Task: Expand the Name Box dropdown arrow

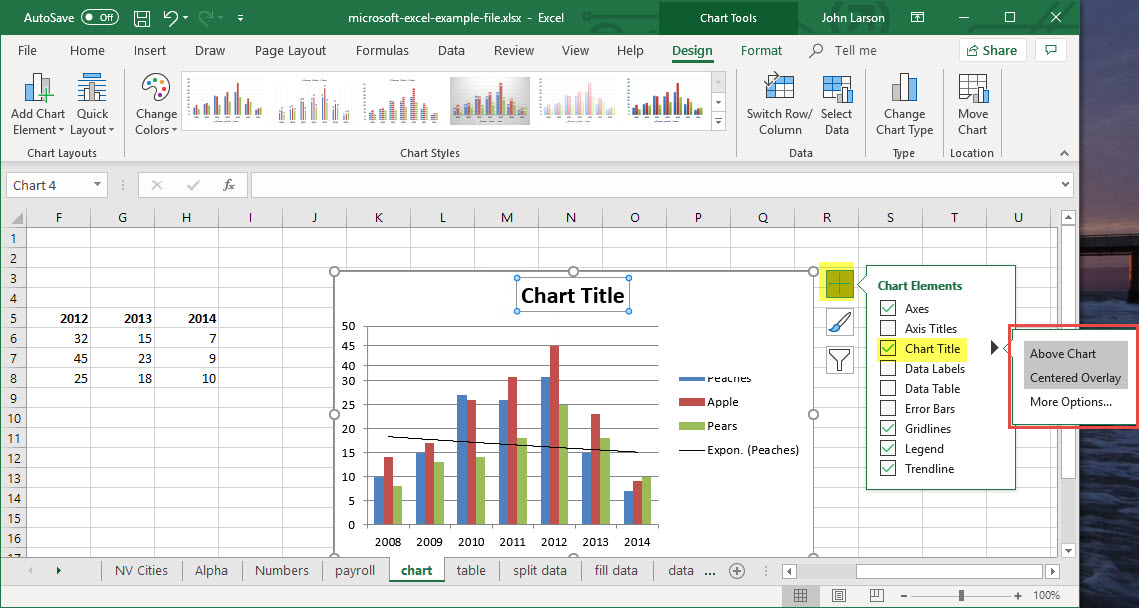Action: [97, 185]
